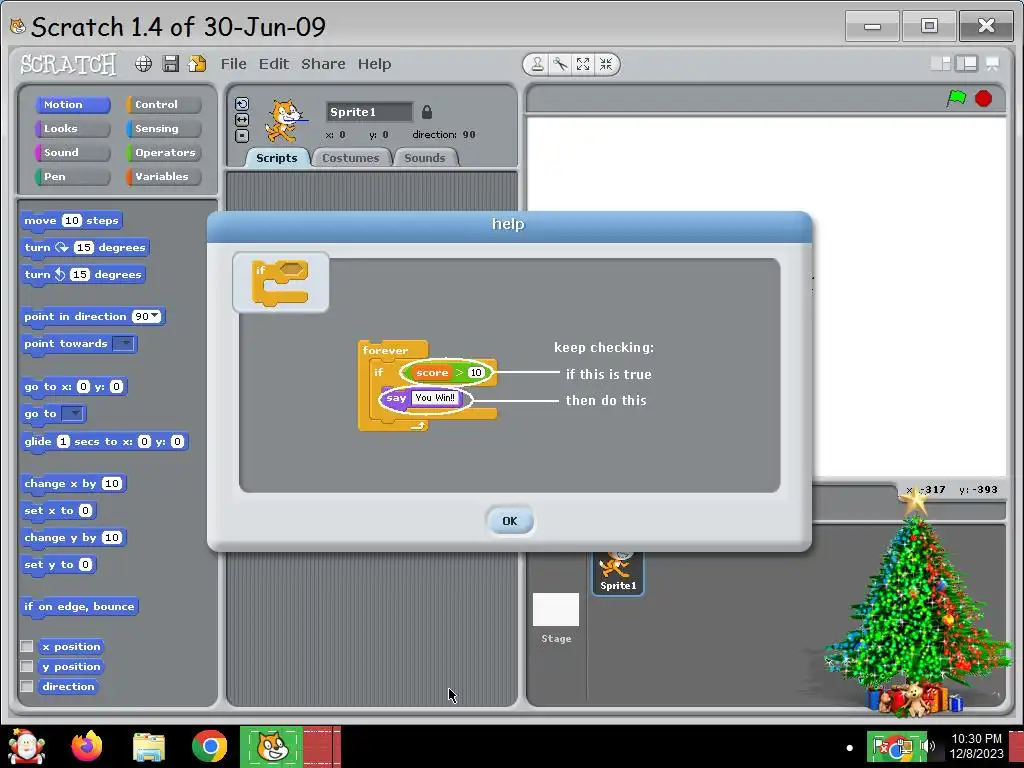This screenshot has height=768, width=1024.
Task: Click the value field in change y by block
Action: pos(112,537)
